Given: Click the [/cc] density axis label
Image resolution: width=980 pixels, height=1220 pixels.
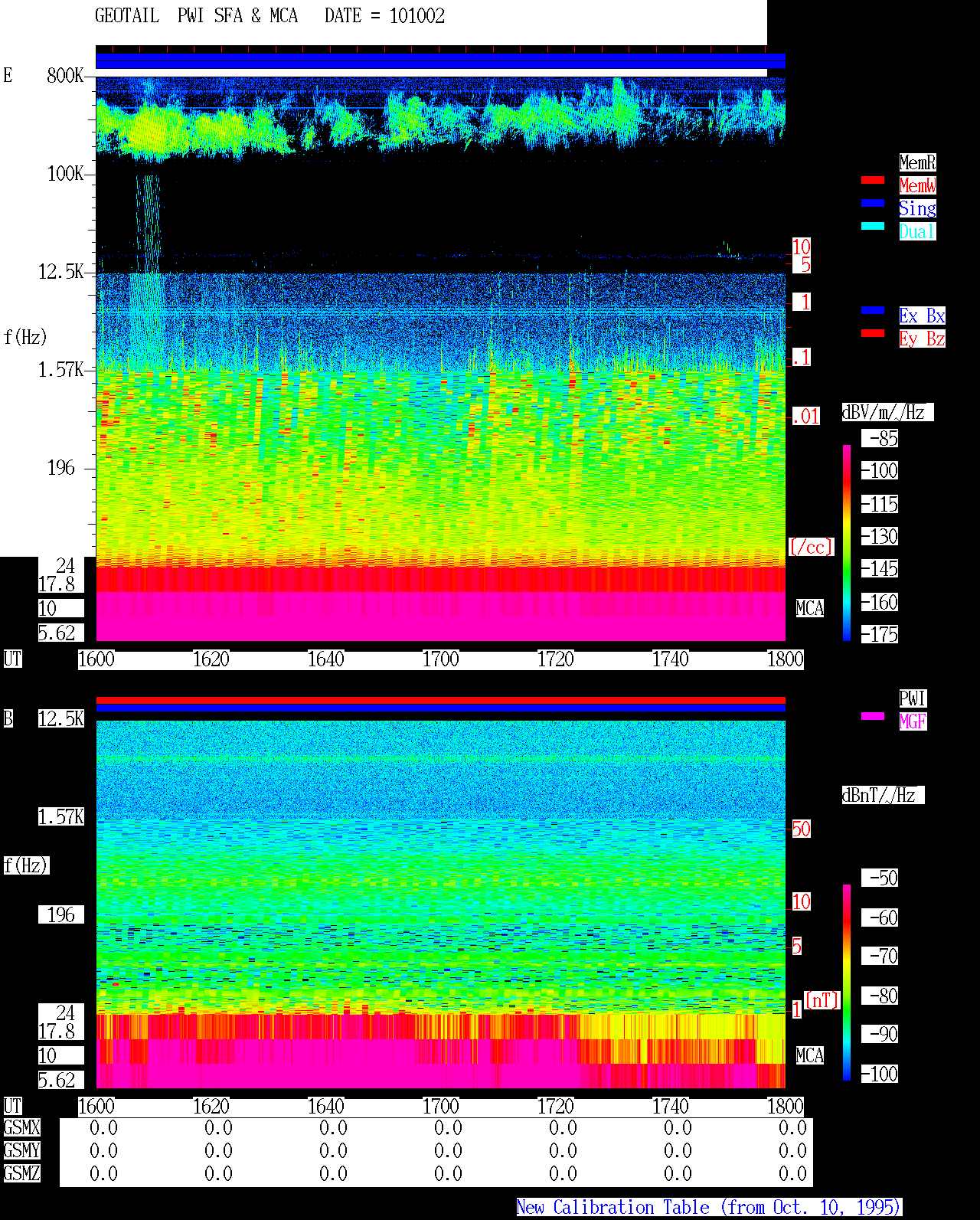Looking at the screenshot, I should point(812,548).
